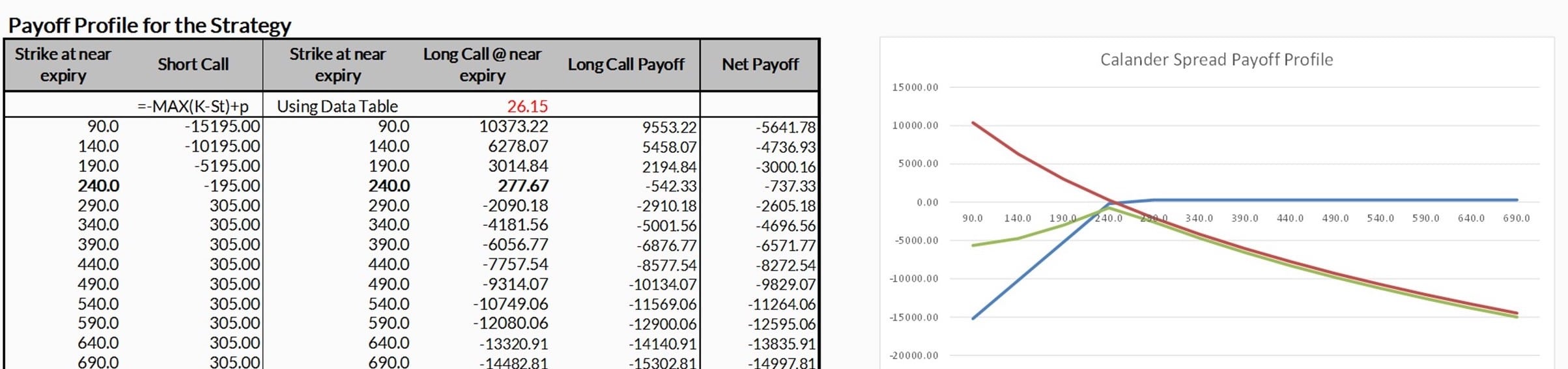1568x369 pixels.
Task: Select the 690.0 horizontal axis label
Action: (x=1516, y=219)
